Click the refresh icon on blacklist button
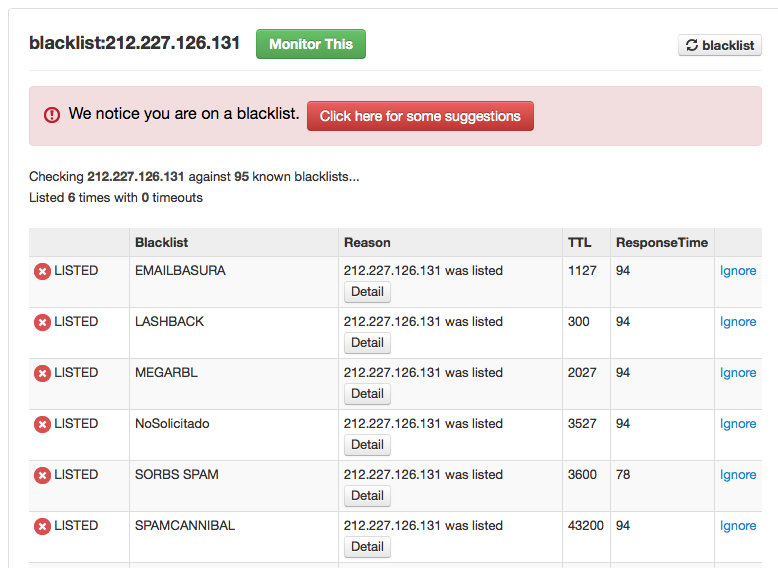The width and height of the screenshot is (778, 568). pyautogui.click(x=692, y=45)
